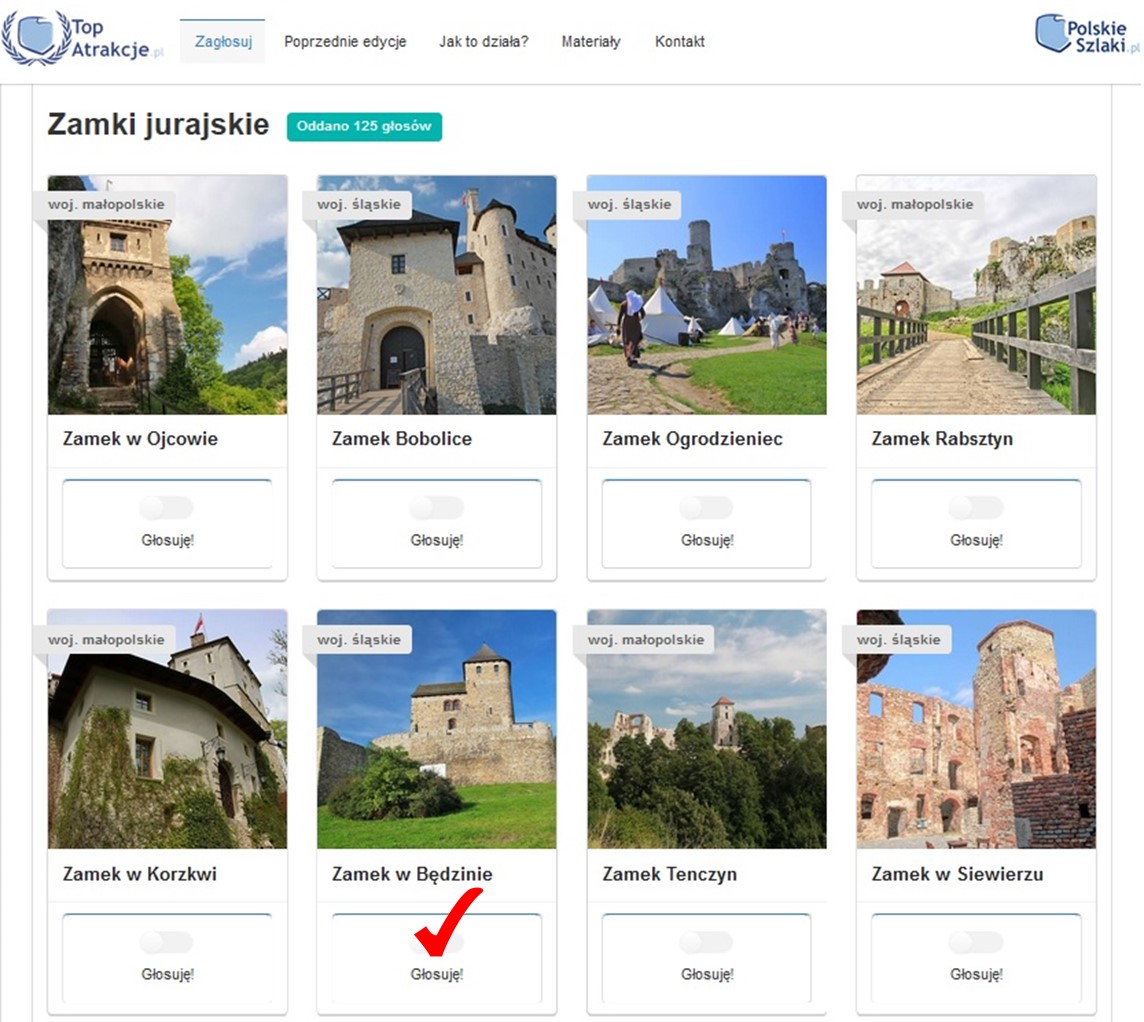1144x1022 pixels.
Task: Open the Zamek Ogrodzieniec photo
Action: point(706,295)
